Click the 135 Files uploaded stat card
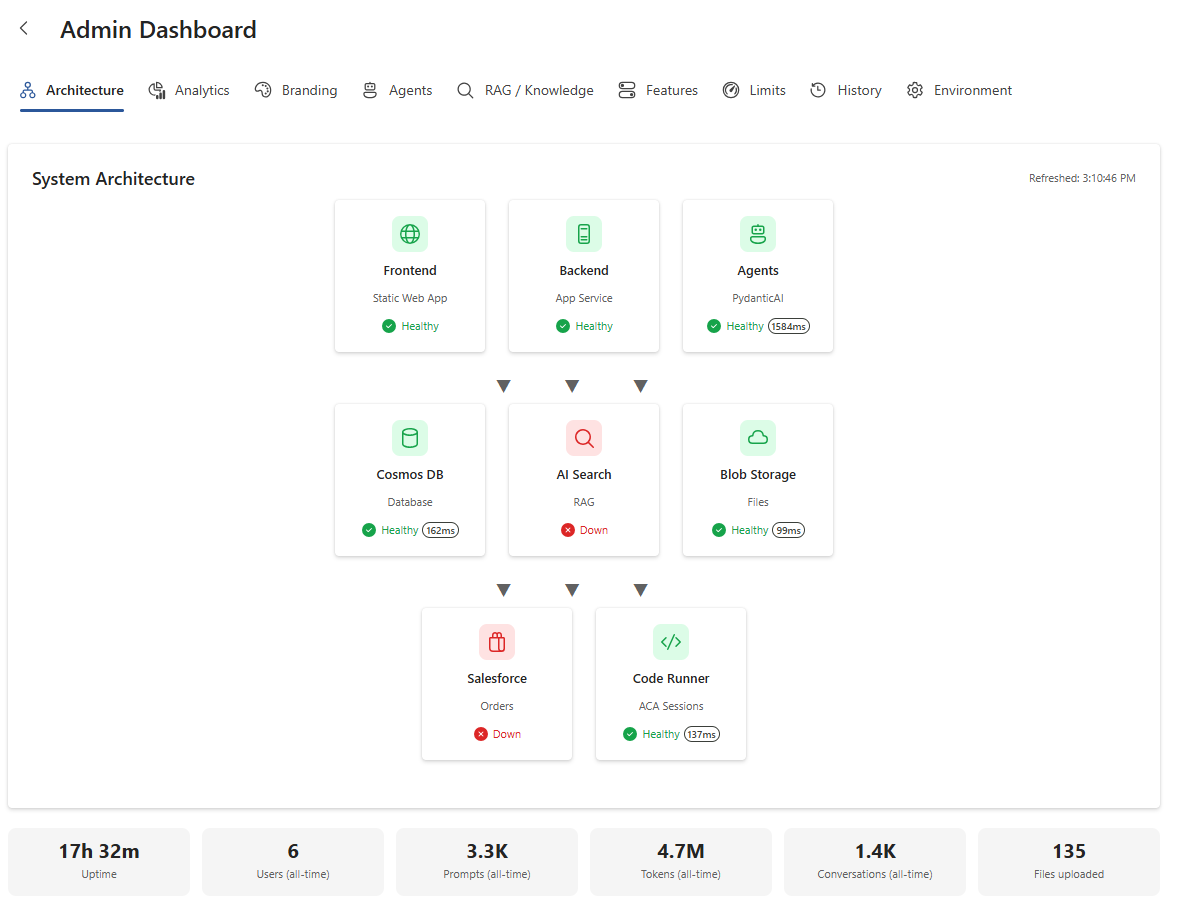This screenshot has width=1182, height=903. coord(1069,861)
